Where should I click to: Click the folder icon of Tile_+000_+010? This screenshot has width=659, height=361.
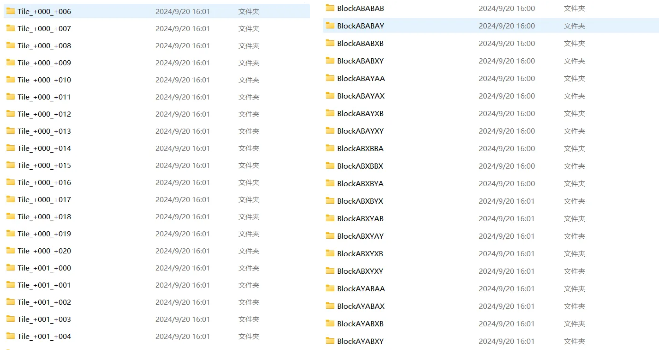11,80
